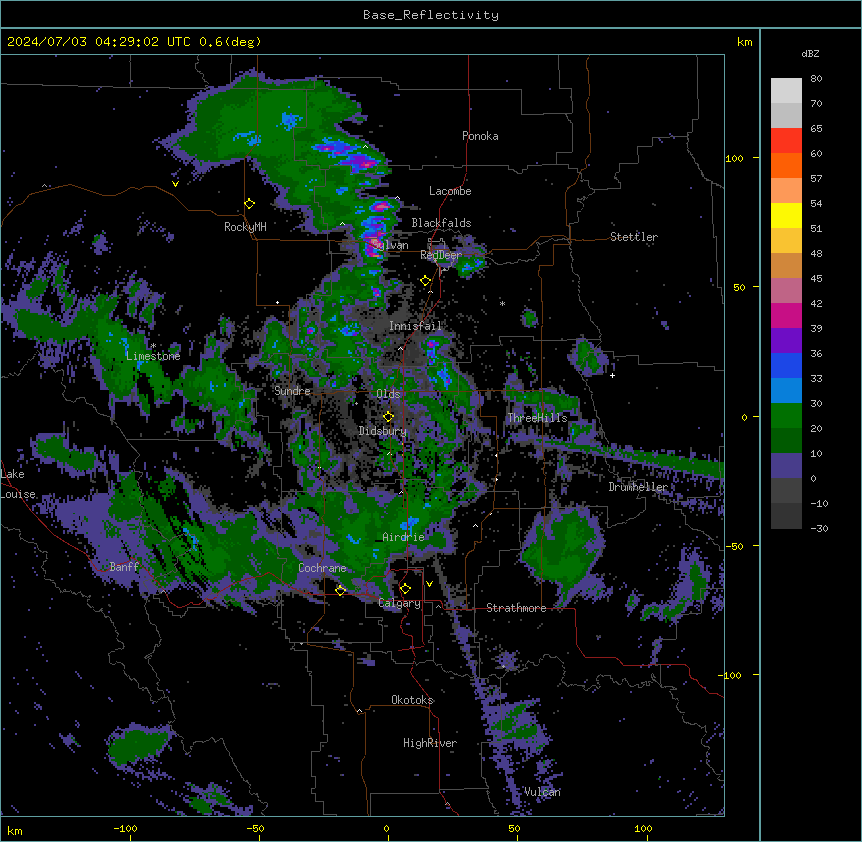Click the red 60–65 dBZ legend swatch

(786, 140)
